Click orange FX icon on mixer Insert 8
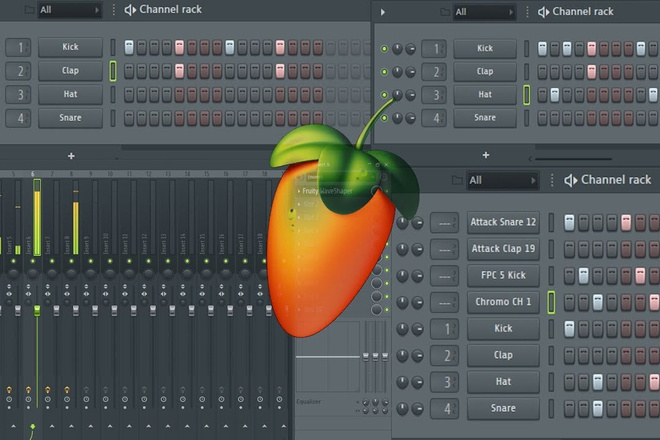 (x=67, y=390)
